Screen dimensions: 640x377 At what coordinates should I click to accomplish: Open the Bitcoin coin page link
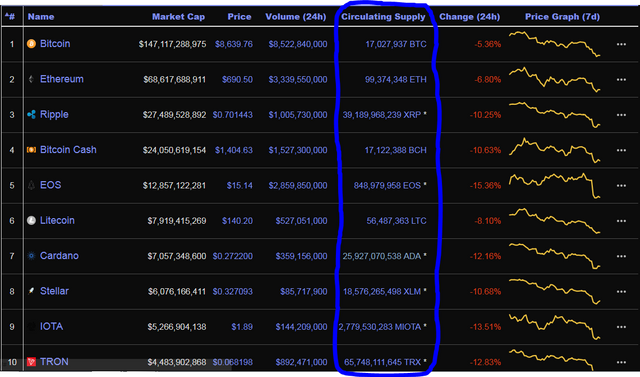pos(55,44)
